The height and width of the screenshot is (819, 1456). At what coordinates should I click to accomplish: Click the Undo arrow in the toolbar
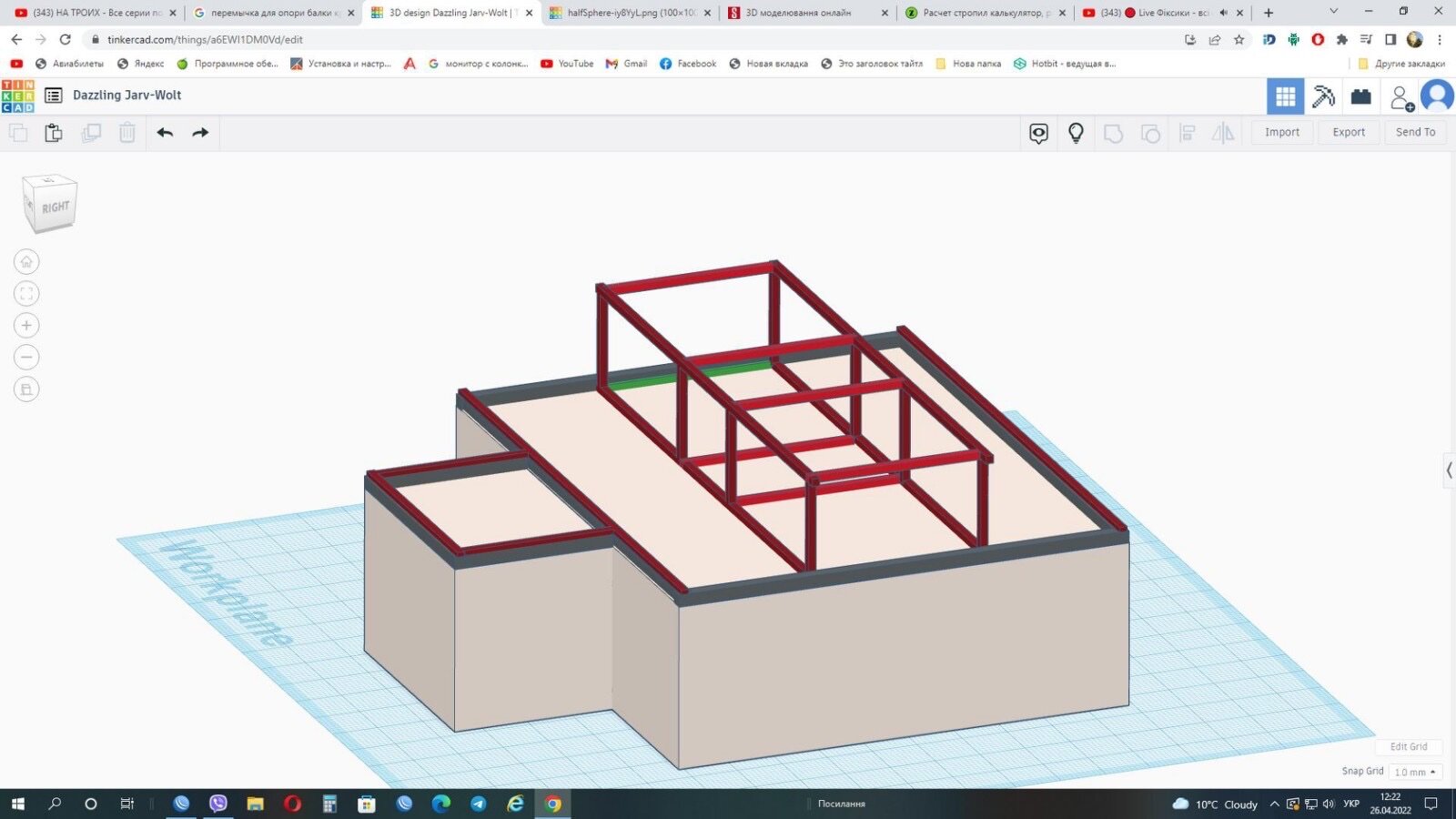165,133
